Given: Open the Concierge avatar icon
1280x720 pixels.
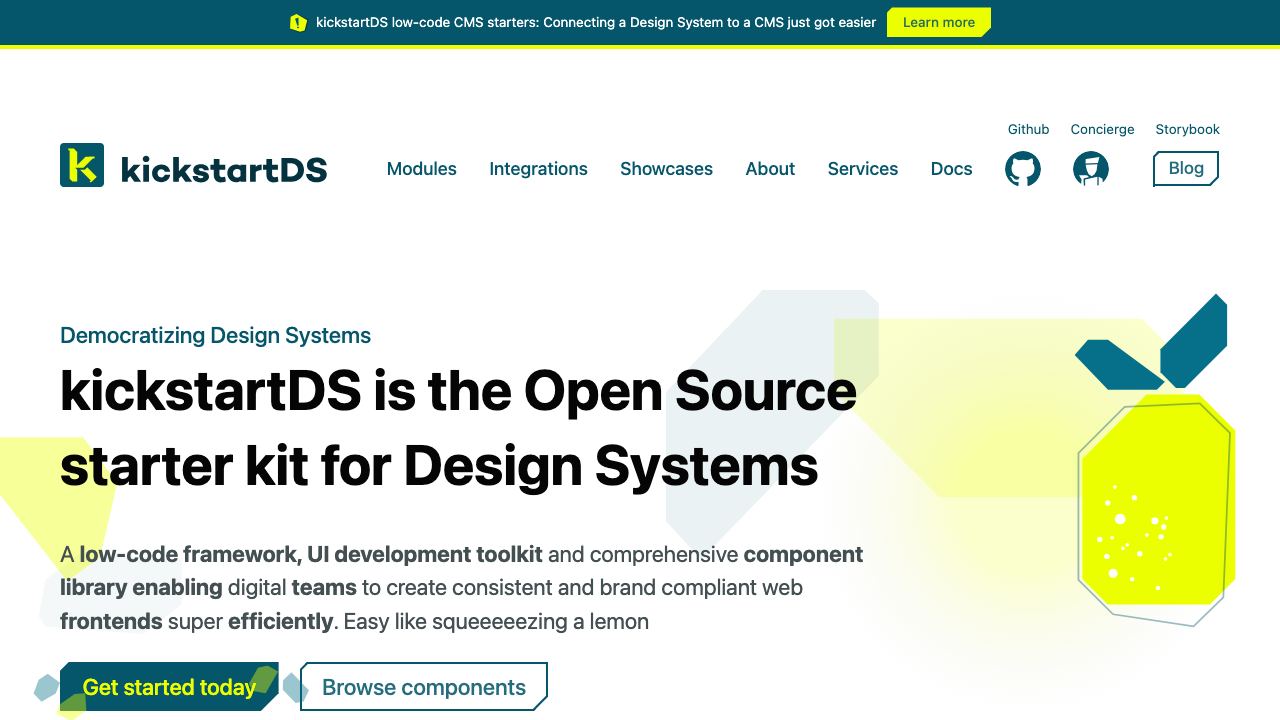Looking at the screenshot, I should 1091,169.
